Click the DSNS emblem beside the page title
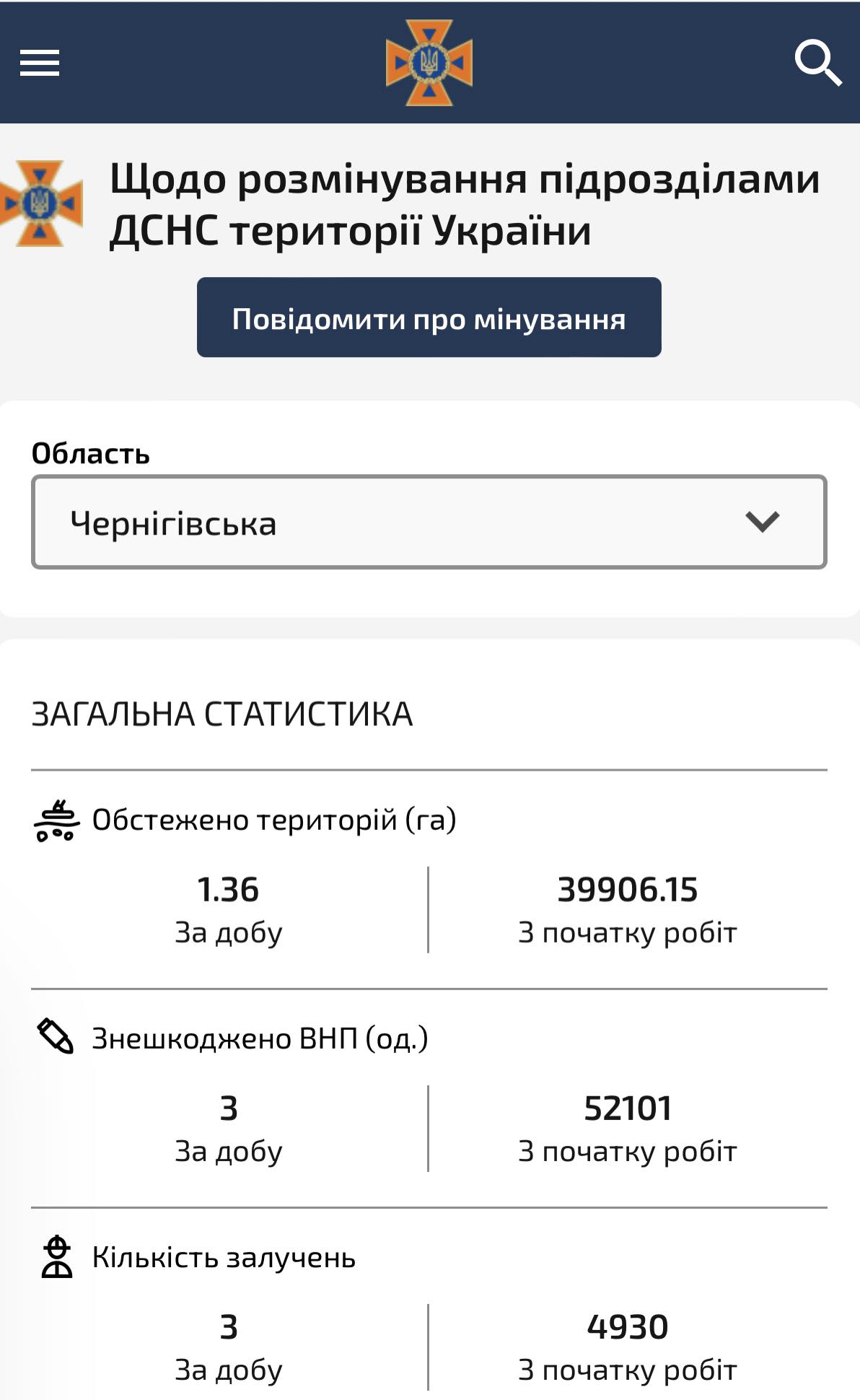860x1400 pixels. click(41, 204)
